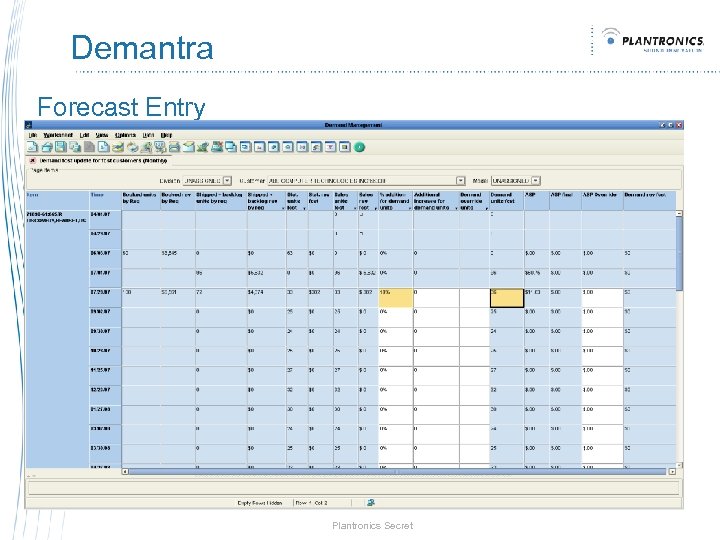720x540 pixels.
Task: Click the ASP column header
Action: pyautogui.click(x=536, y=201)
